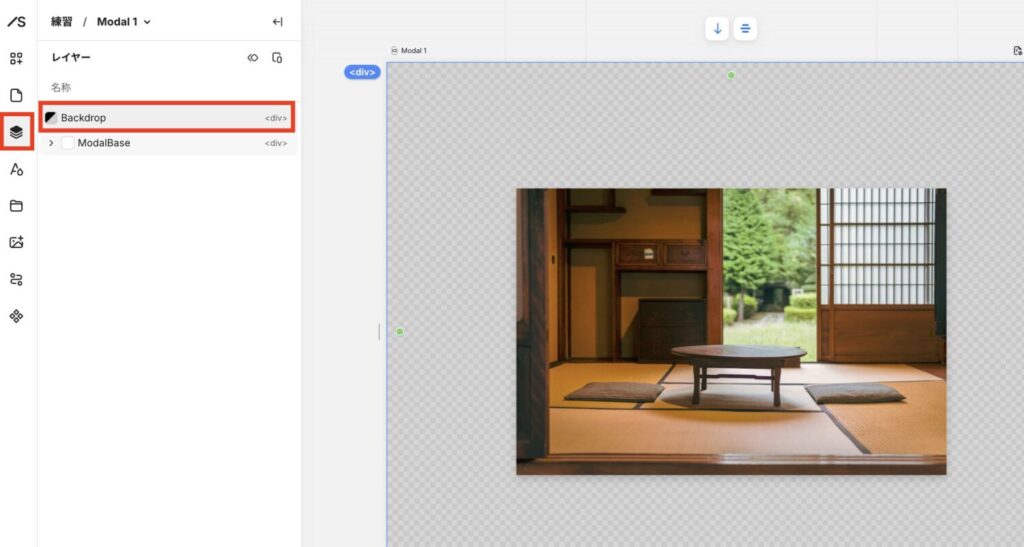The height and width of the screenshot is (547, 1024).
Task: Open the Add elements panel
Action: point(16,59)
